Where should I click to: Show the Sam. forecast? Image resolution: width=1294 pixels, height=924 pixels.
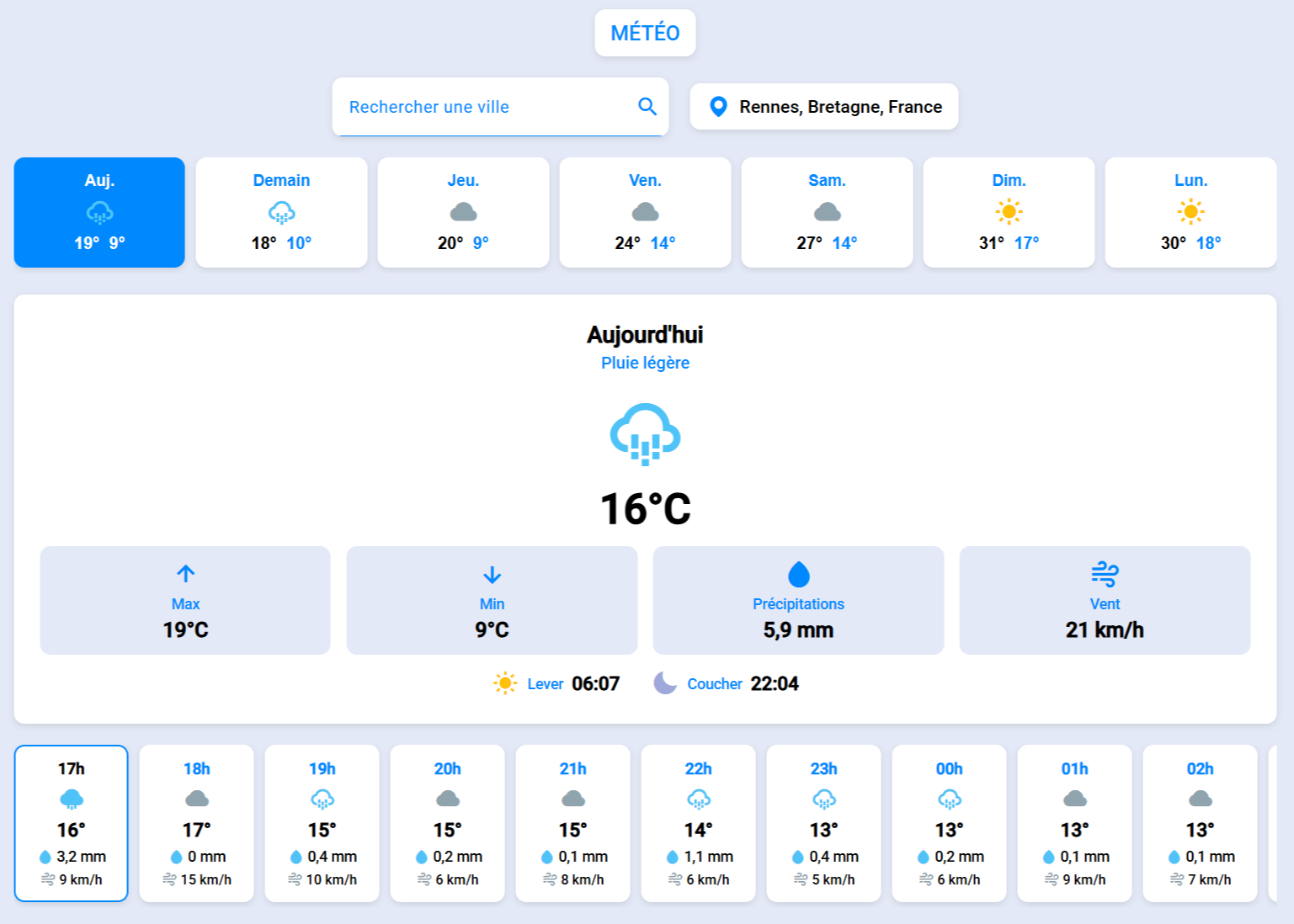827,212
